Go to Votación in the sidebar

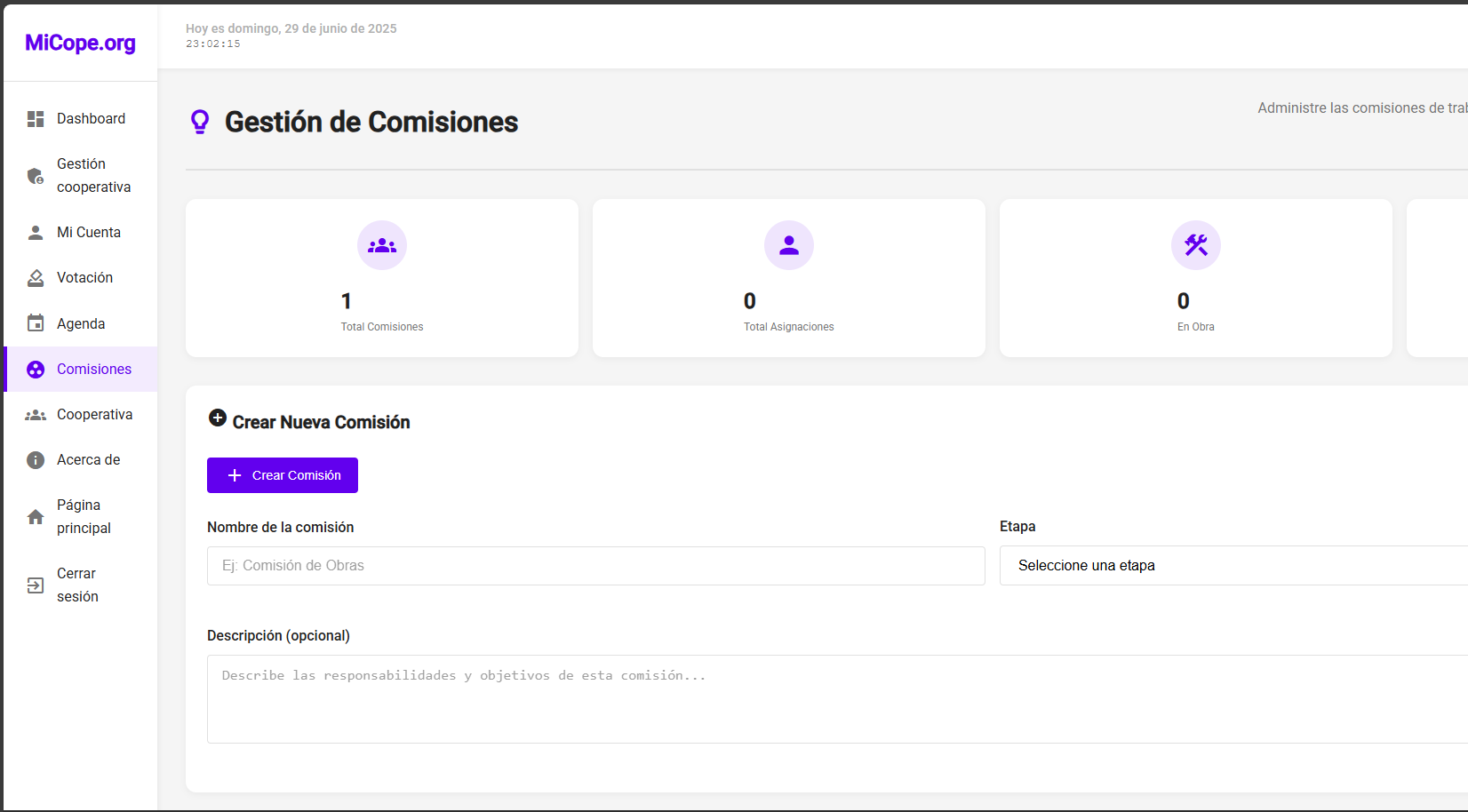tap(84, 278)
